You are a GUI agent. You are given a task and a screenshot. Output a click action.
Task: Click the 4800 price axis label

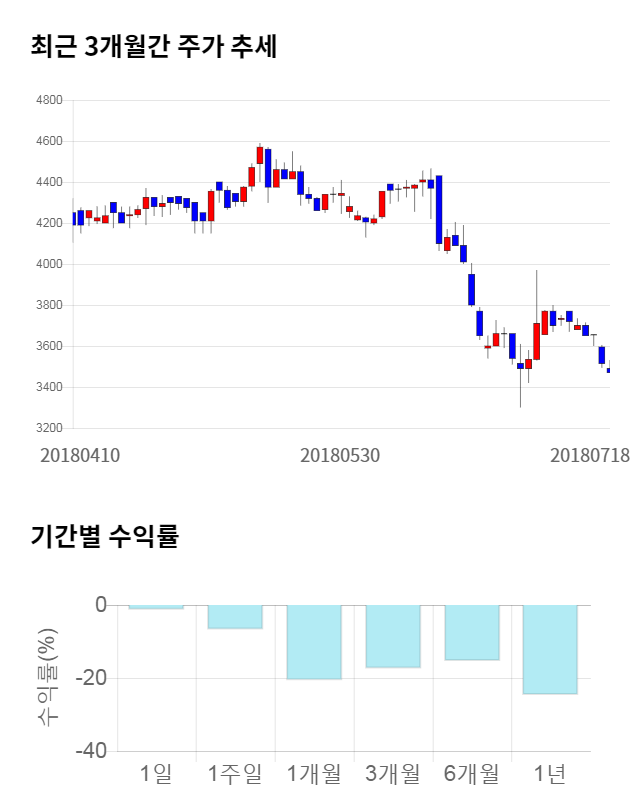pyautogui.click(x=49, y=100)
